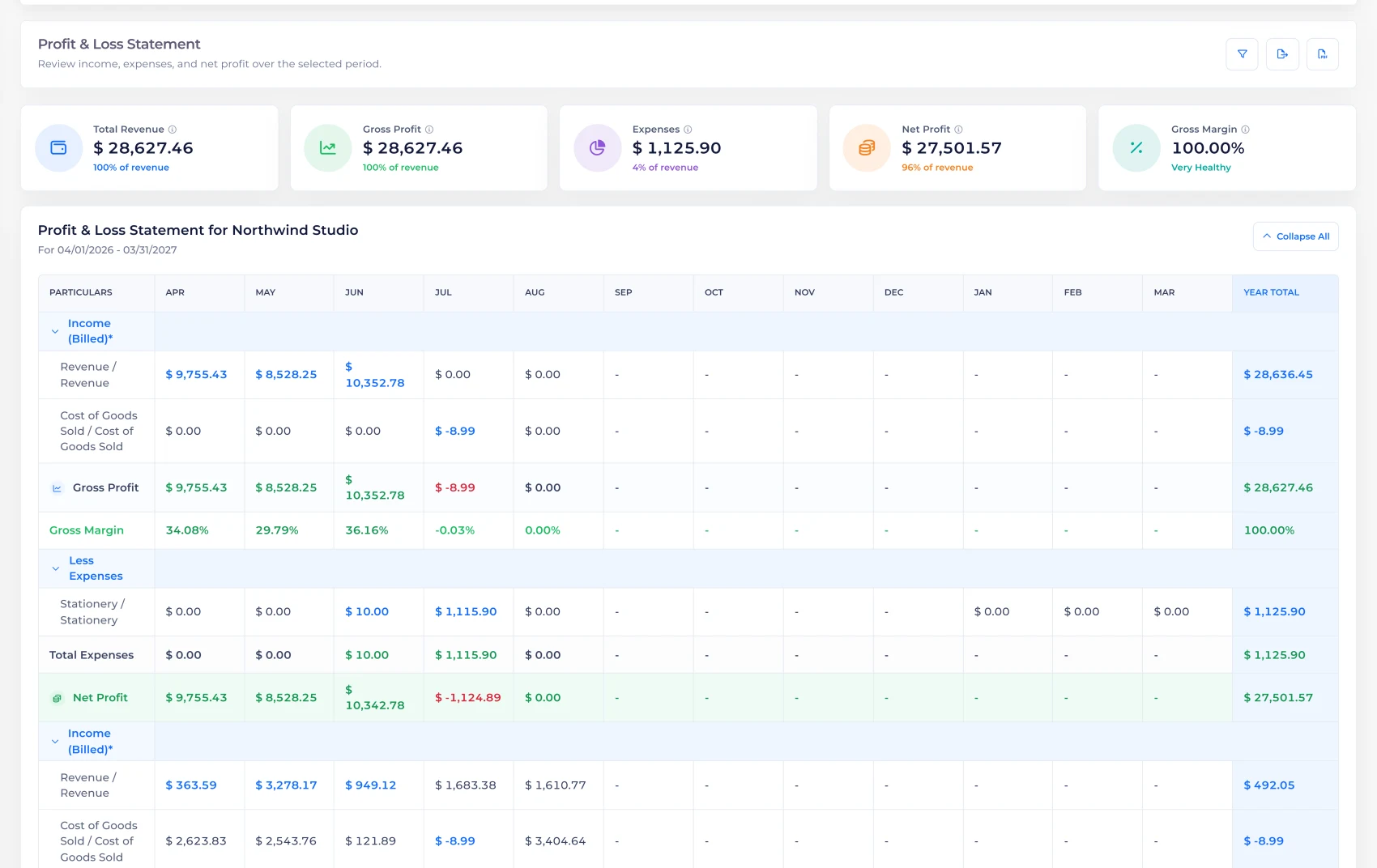Click the info icon beside Gross Margin
1377x868 pixels.
coord(1245,130)
